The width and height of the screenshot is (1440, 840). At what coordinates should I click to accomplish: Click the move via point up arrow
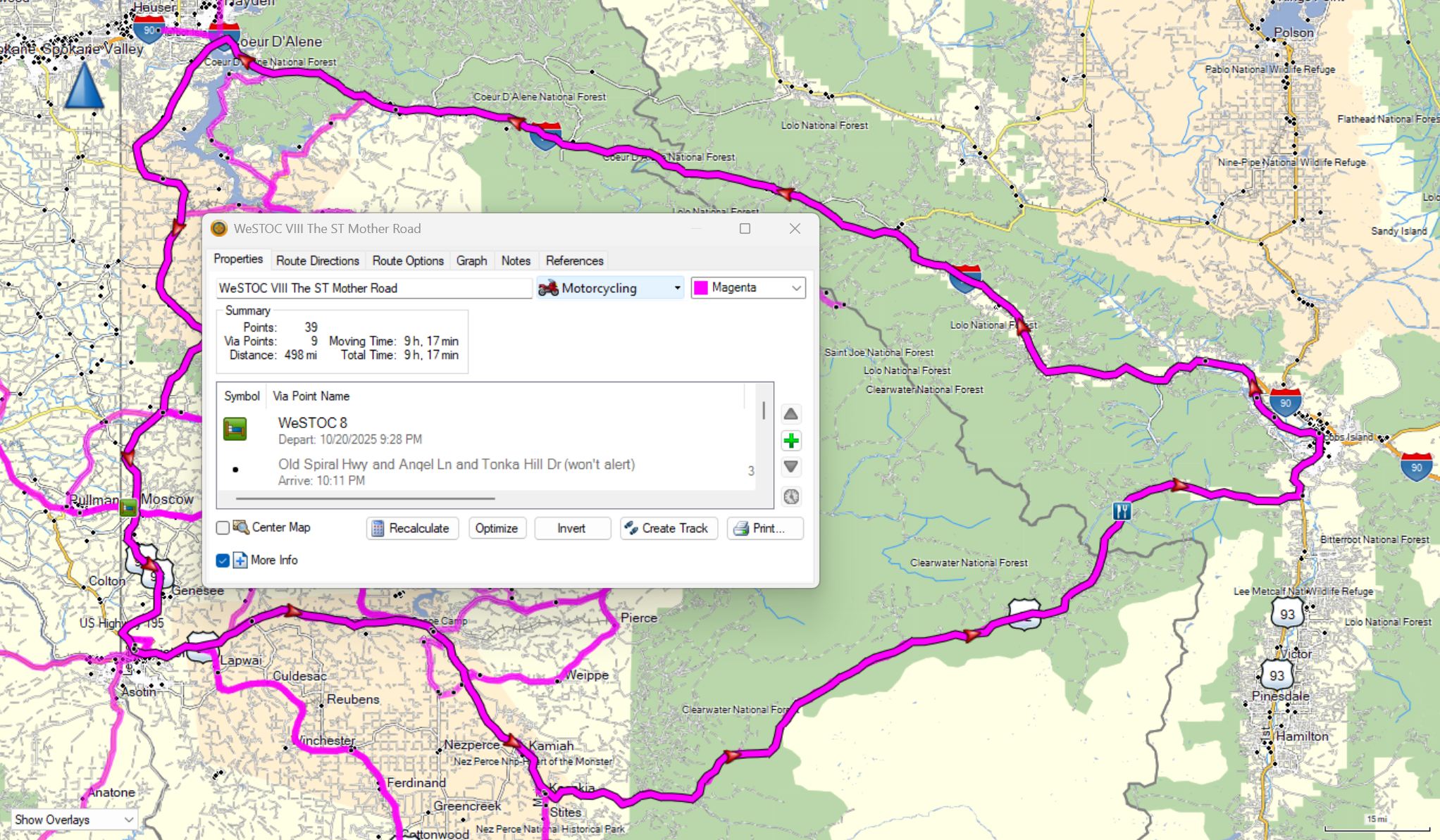[x=790, y=414]
